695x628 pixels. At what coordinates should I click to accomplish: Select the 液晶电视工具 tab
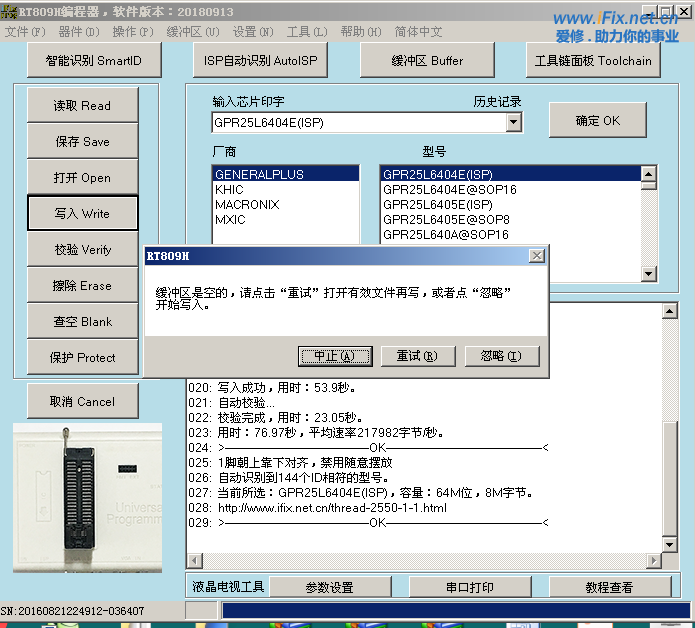tap(228, 587)
